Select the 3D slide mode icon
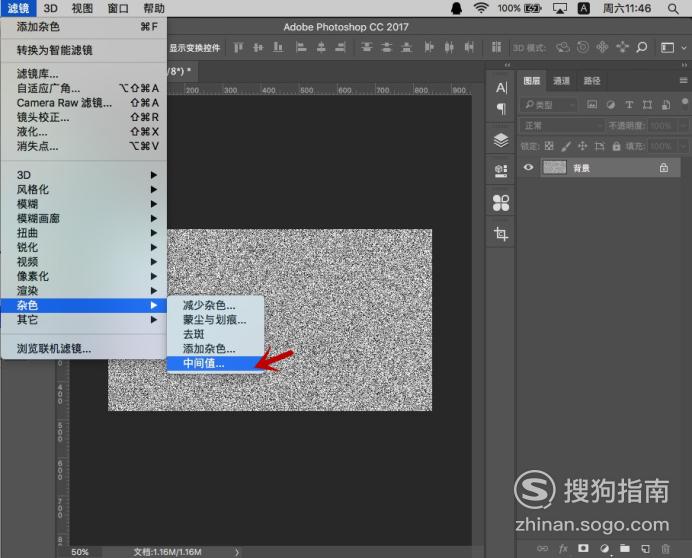The image size is (692, 558). click(x=622, y=47)
